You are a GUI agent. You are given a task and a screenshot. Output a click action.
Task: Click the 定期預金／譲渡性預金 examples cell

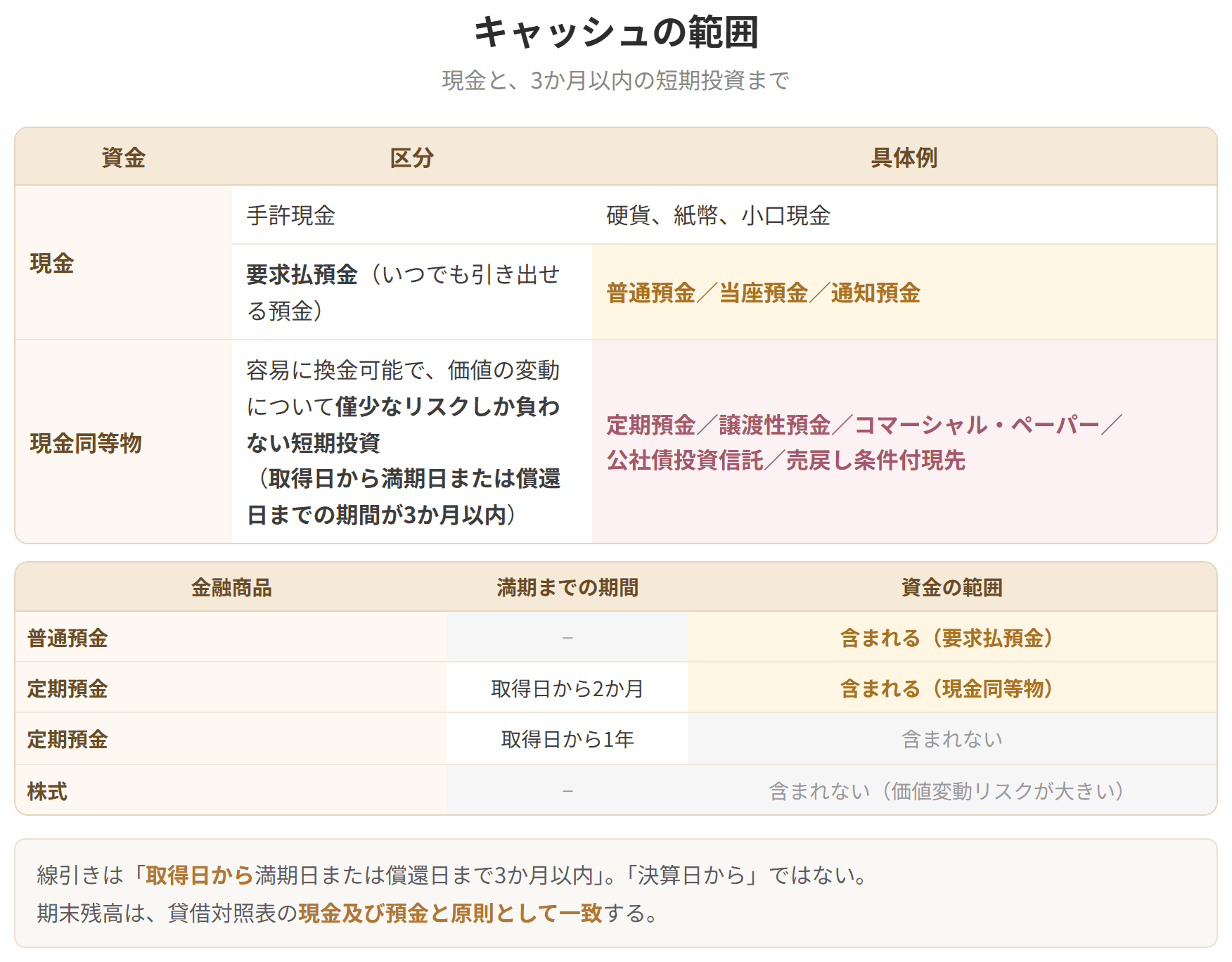904,442
